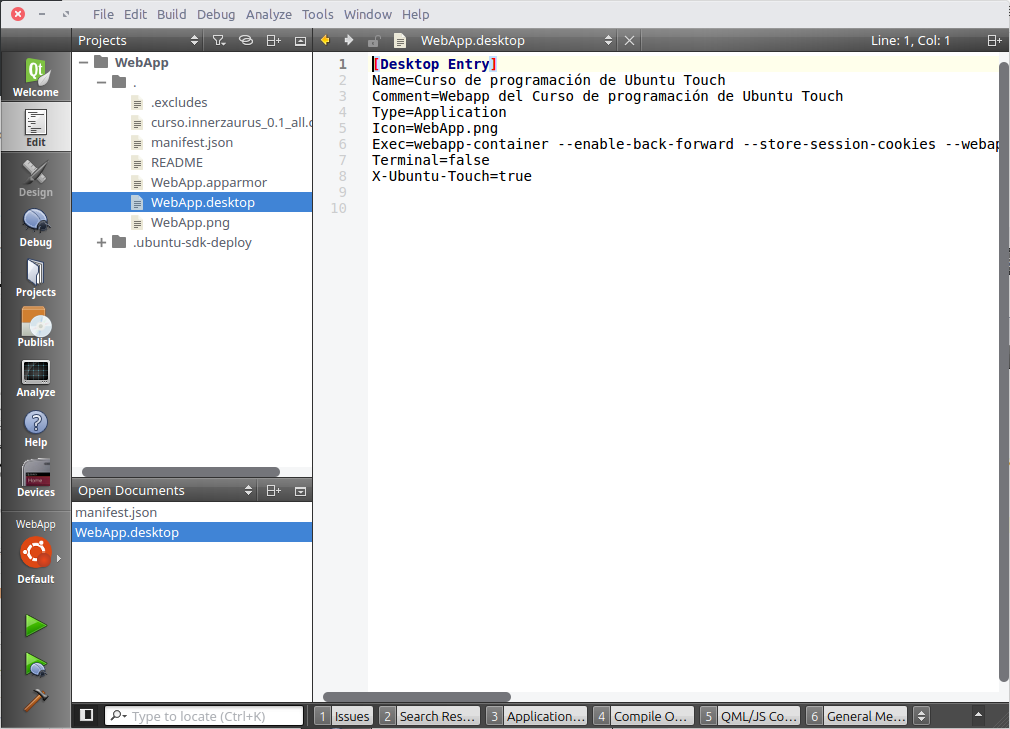Show the Search Results pane
The height and width of the screenshot is (729, 1010).
430,716
